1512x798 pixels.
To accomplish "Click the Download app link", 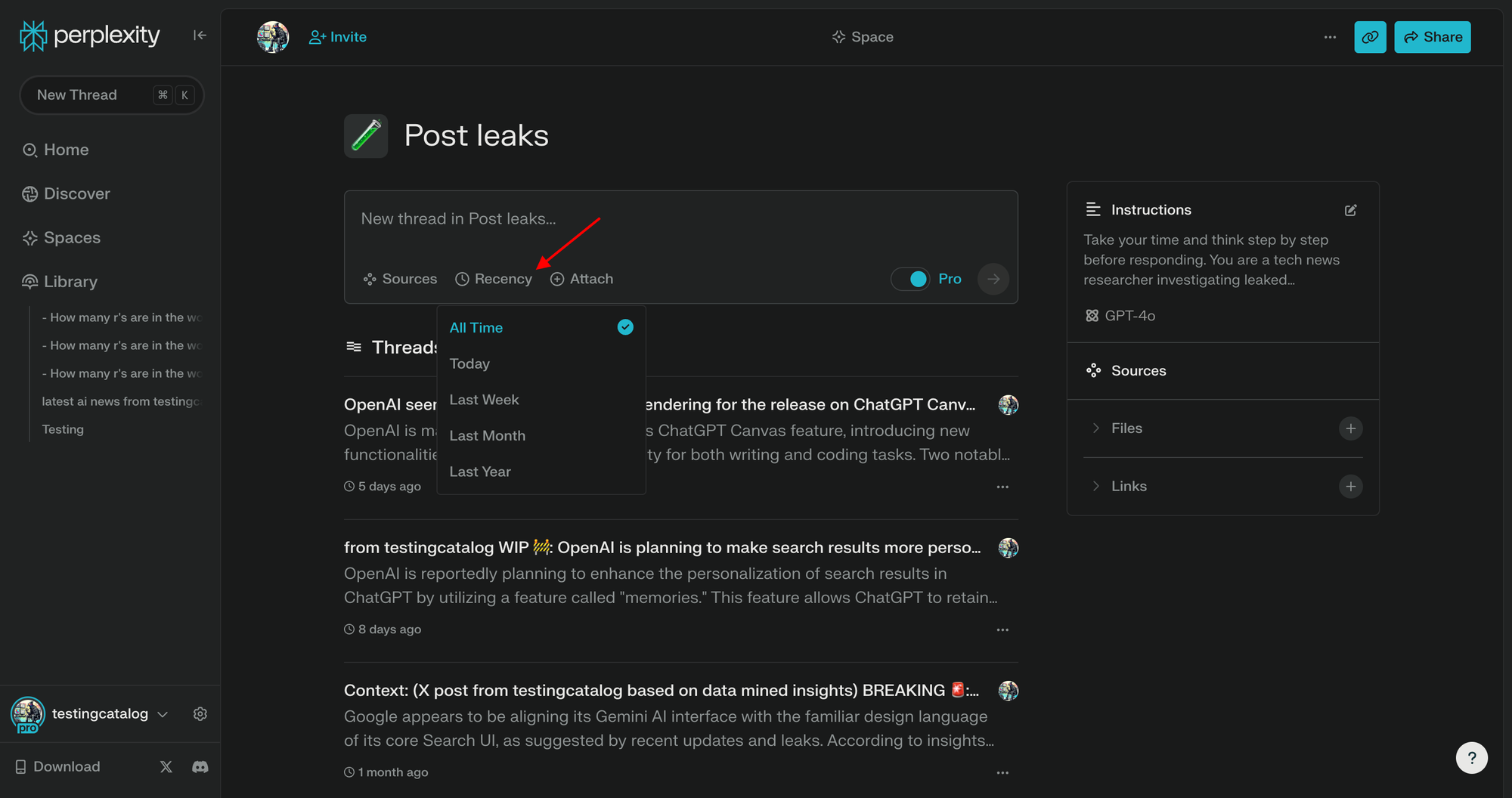I will tap(57, 766).
